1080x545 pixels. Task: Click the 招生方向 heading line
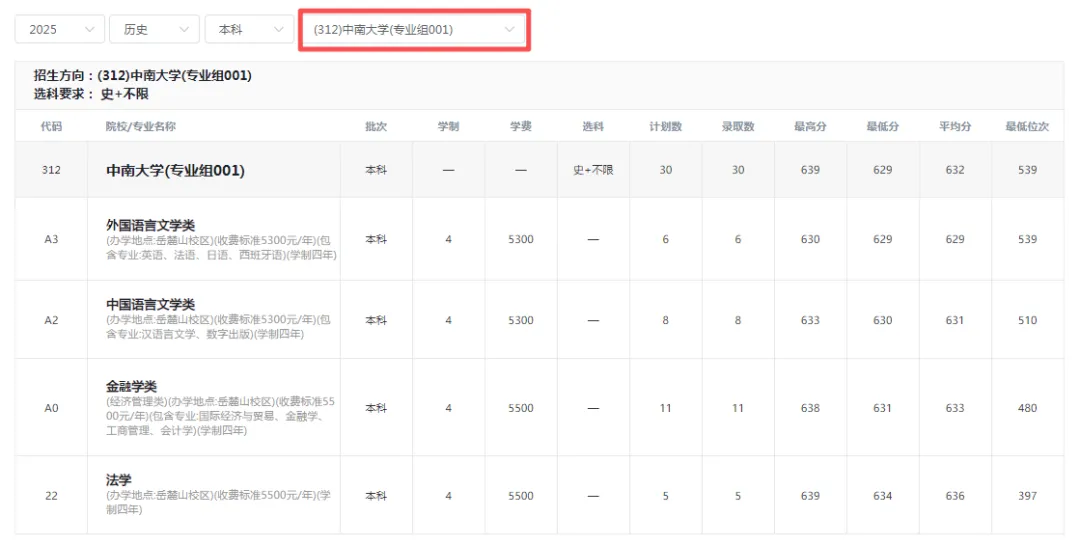[x=143, y=75]
